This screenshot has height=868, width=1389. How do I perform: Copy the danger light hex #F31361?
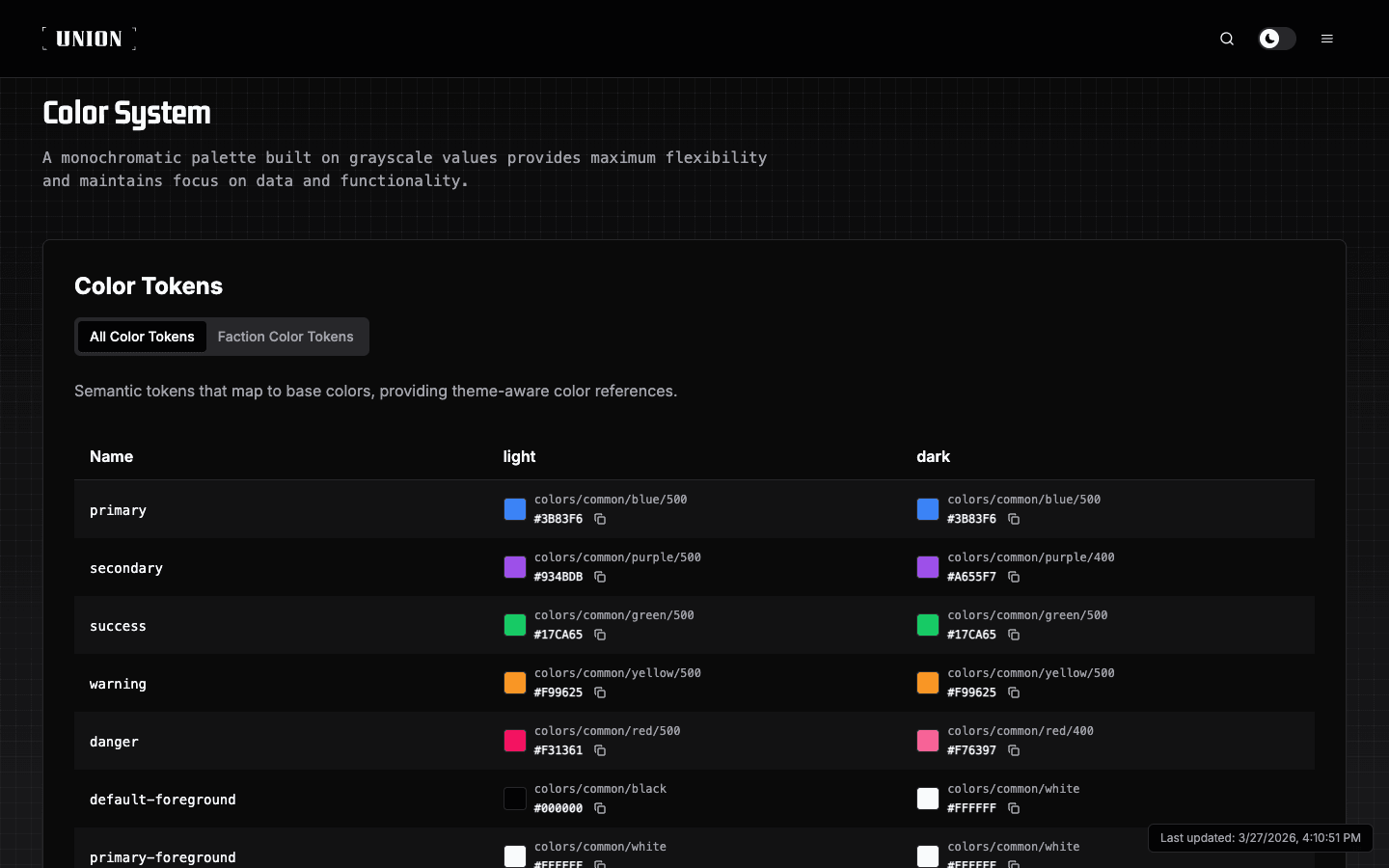click(x=599, y=750)
